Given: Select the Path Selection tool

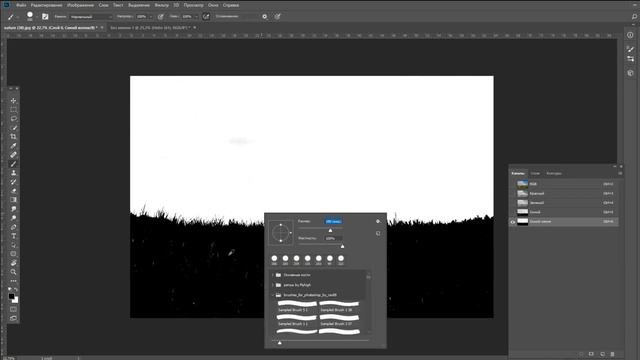Looking at the screenshot, I should [x=13, y=245].
